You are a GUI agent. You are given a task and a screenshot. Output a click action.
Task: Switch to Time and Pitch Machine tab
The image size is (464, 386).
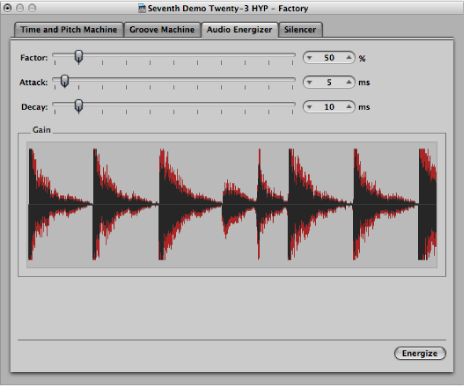click(69, 30)
